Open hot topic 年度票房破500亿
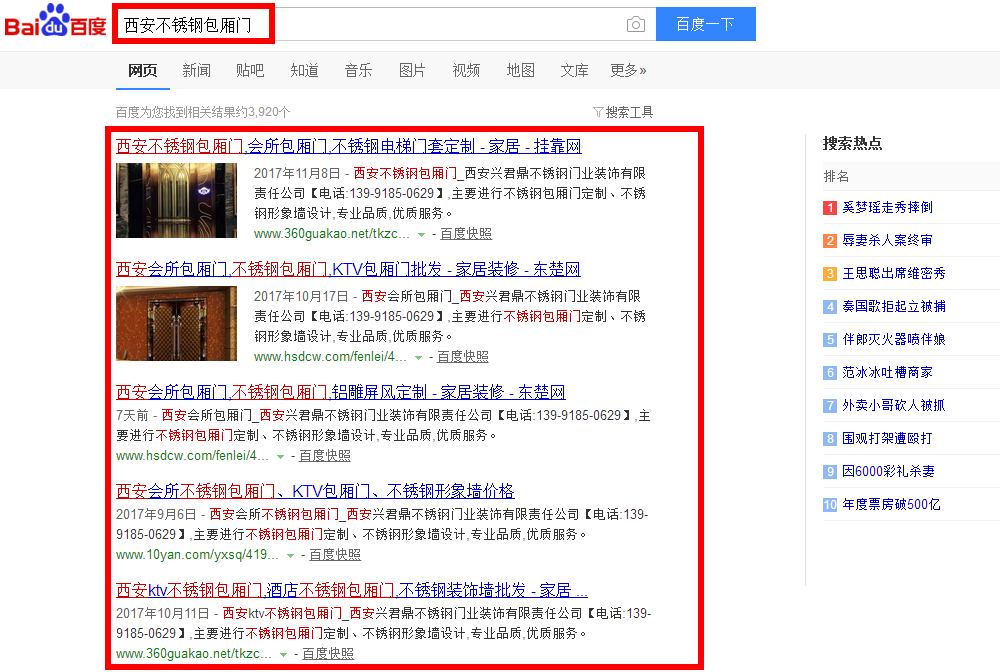 (891, 504)
